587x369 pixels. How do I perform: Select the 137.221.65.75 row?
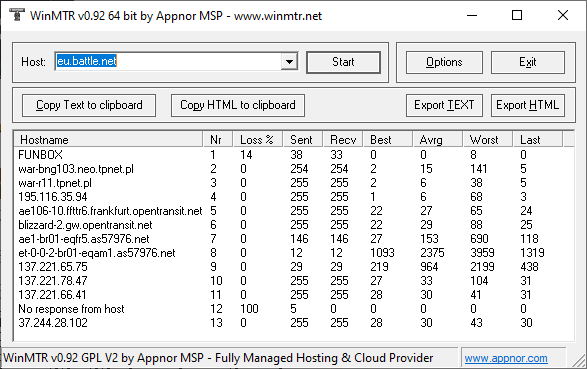pyautogui.click(x=294, y=267)
